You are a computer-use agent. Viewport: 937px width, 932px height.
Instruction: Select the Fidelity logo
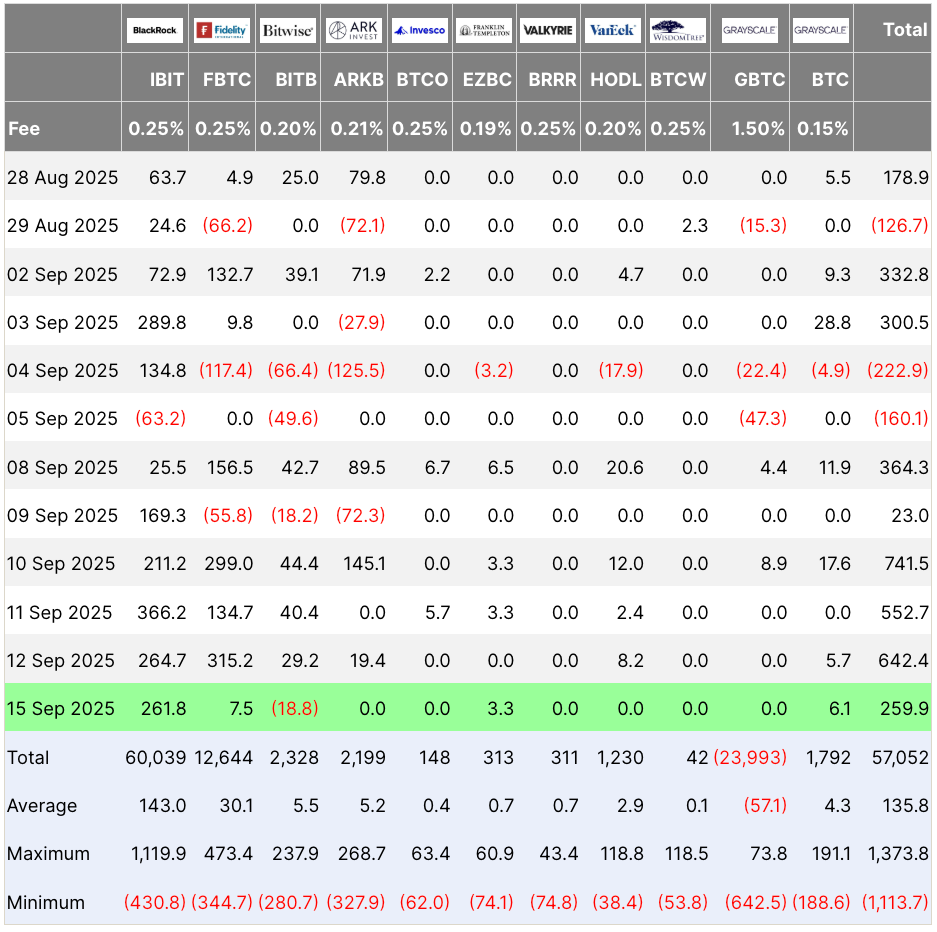222,29
